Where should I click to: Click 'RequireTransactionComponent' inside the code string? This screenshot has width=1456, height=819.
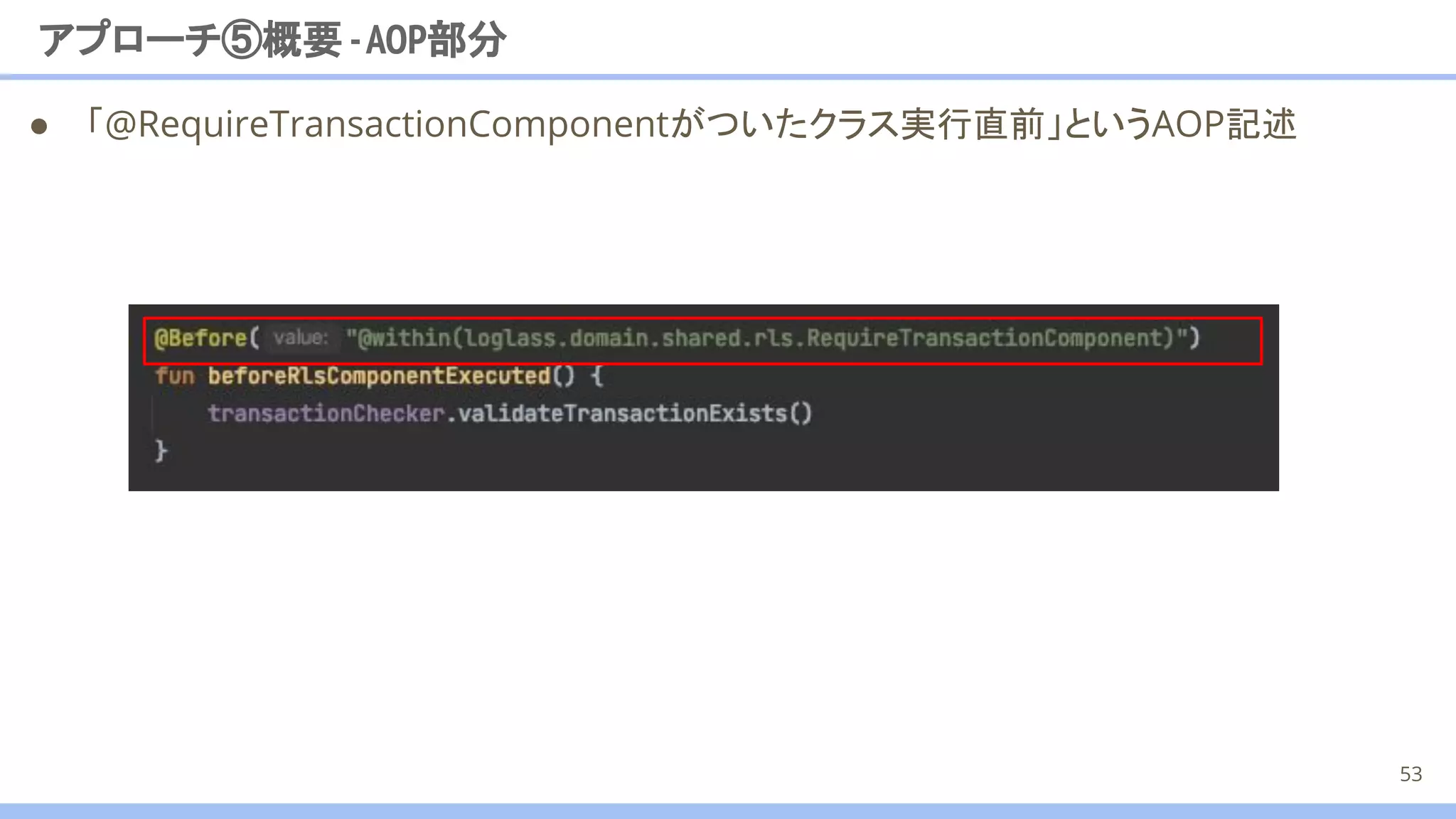[x=988, y=338]
